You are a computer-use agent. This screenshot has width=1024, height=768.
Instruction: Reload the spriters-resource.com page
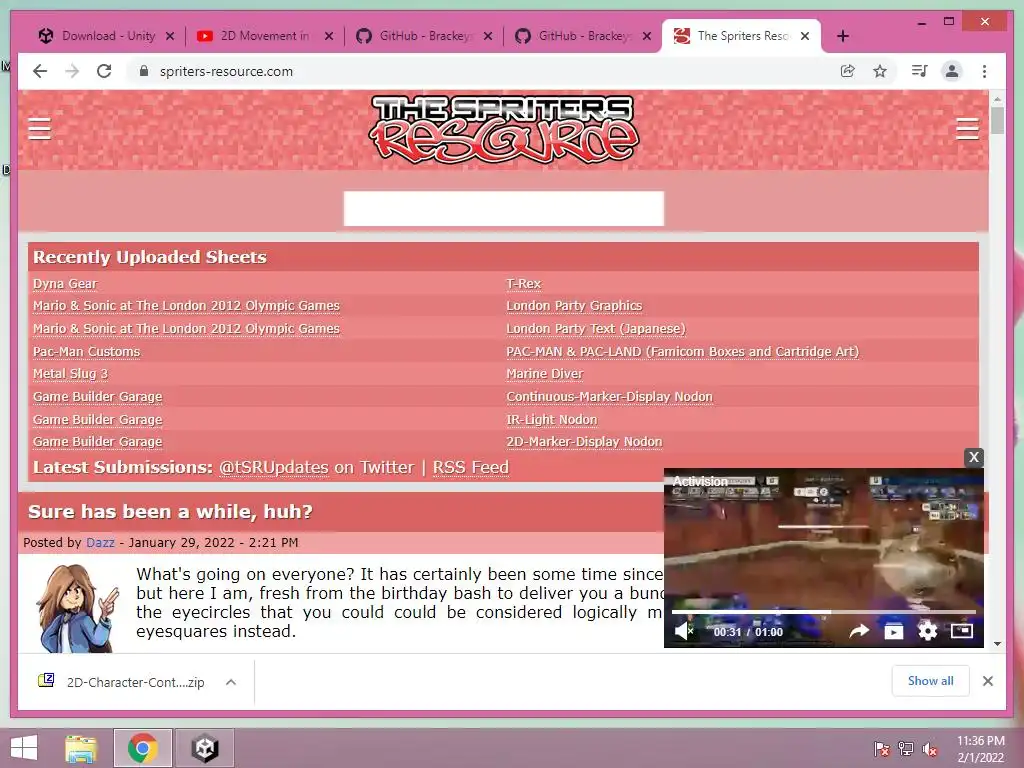tap(104, 71)
